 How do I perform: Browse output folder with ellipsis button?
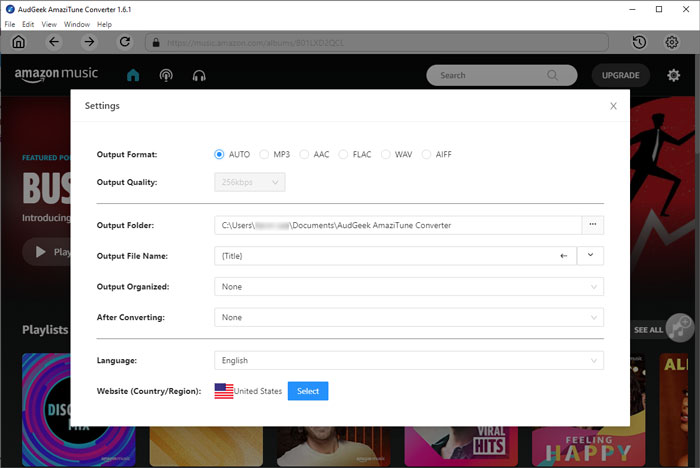[x=593, y=225]
